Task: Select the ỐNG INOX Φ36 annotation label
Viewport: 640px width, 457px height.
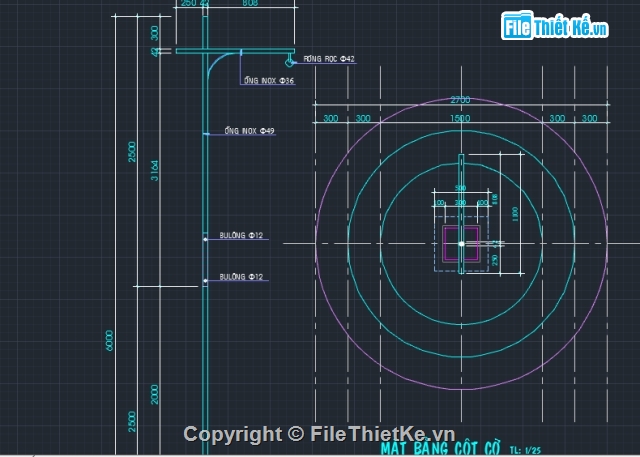Action: point(269,80)
